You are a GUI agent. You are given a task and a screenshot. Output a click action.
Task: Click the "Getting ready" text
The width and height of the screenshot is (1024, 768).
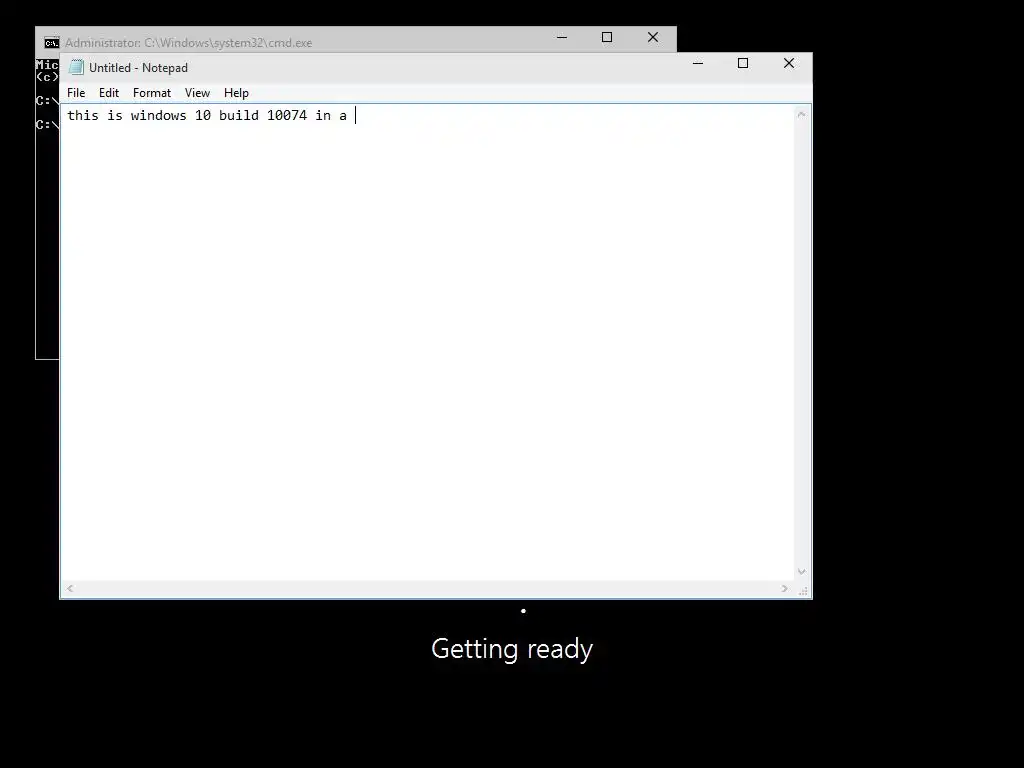coord(512,649)
